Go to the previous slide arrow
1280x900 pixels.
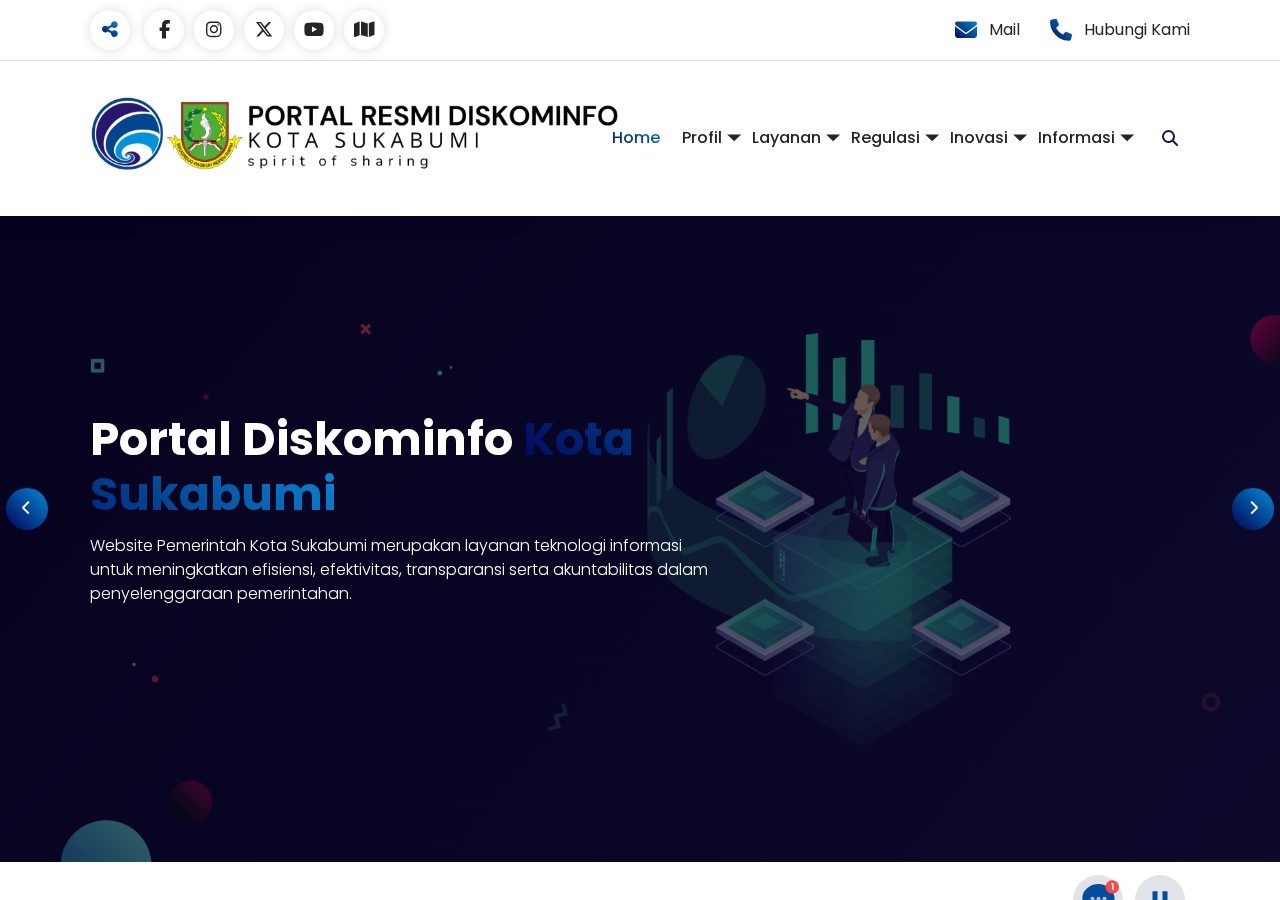click(x=27, y=509)
